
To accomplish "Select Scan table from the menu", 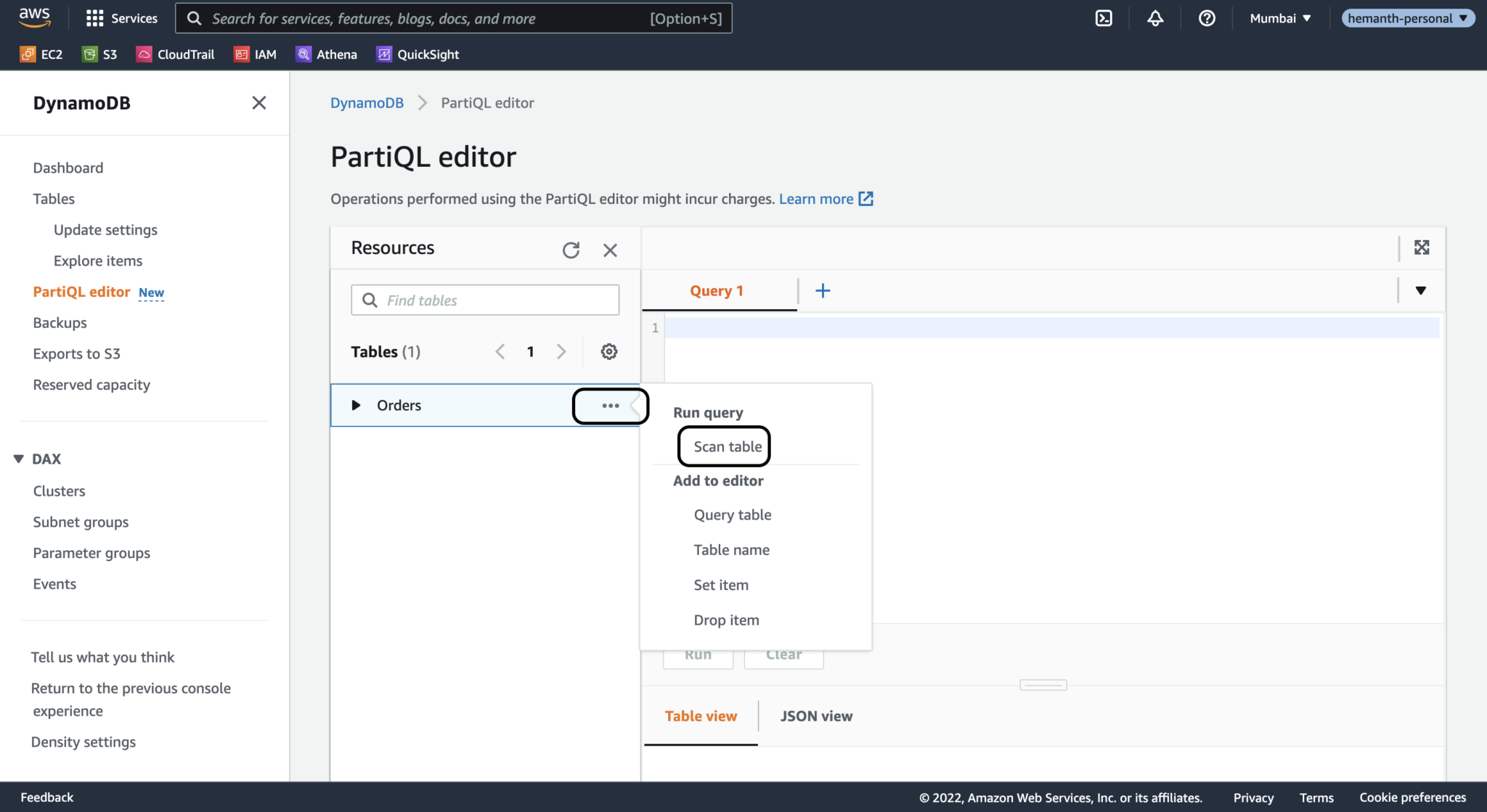I will pos(727,447).
